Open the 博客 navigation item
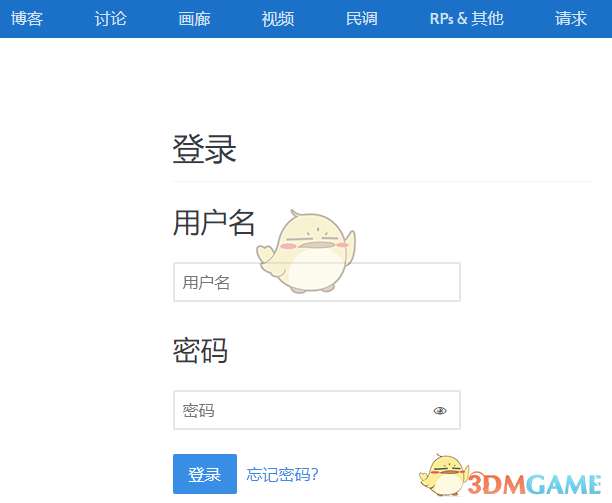The height and width of the screenshot is (503, 612). (x=27, y=19)
